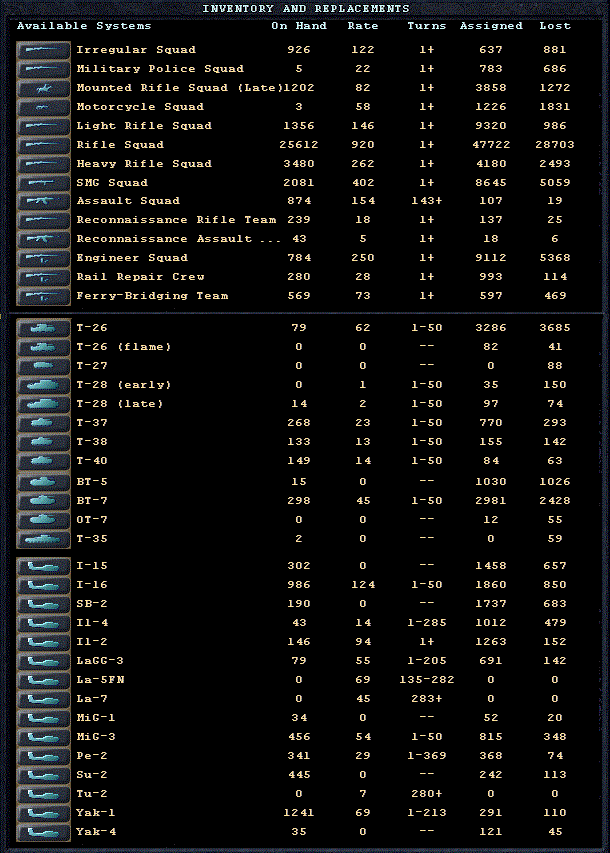
Task: Click the 'Rifle Squad' row name
Action: [120, 145]
